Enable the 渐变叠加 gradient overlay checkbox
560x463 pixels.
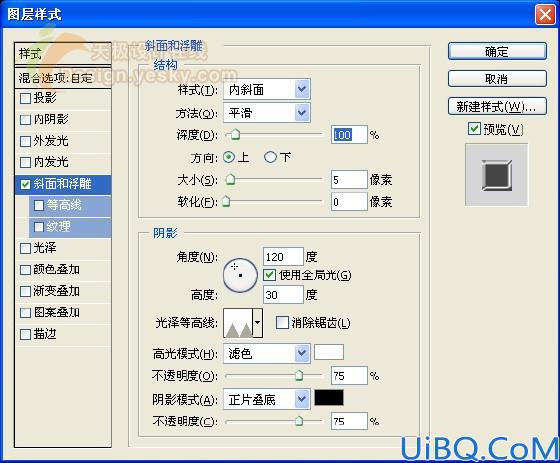coord(25,291)
